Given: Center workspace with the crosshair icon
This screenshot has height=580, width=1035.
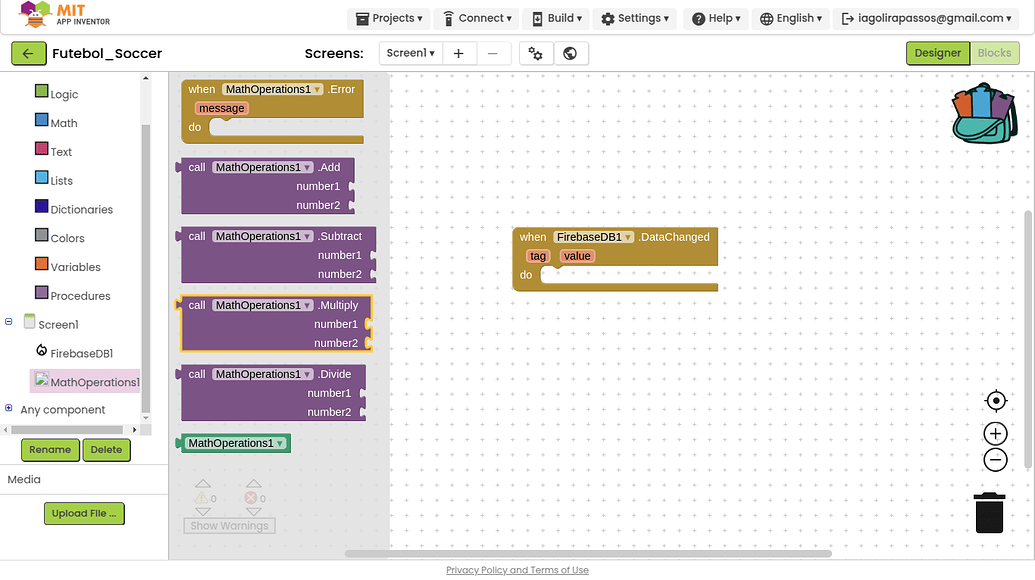Looking at the screenshot, I should coord(995,401).
